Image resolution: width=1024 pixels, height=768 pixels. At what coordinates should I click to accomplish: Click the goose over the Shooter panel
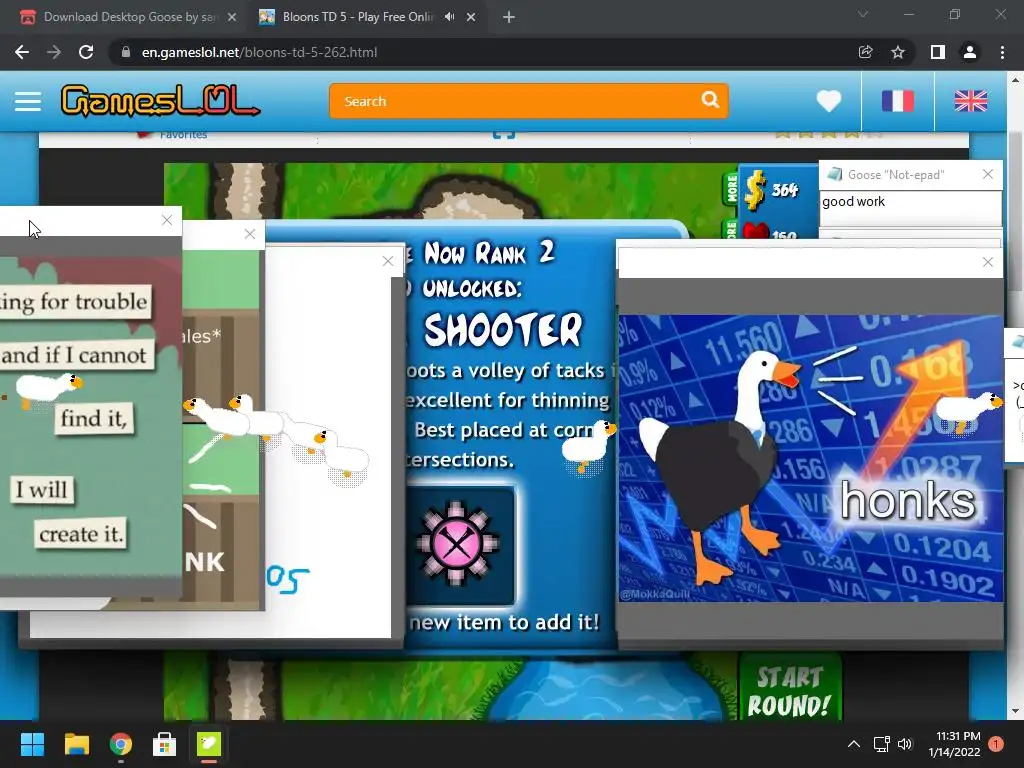tap(589, 446)
